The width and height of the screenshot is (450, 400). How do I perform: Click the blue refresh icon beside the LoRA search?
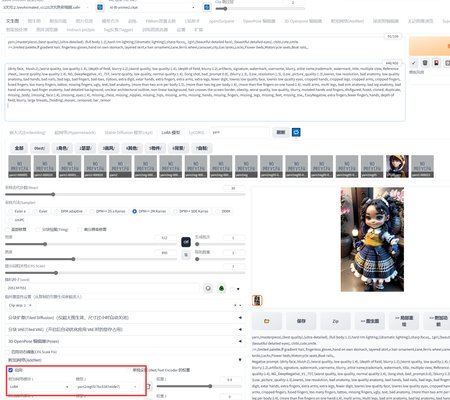pyautogui.click(x=296, y=132)
